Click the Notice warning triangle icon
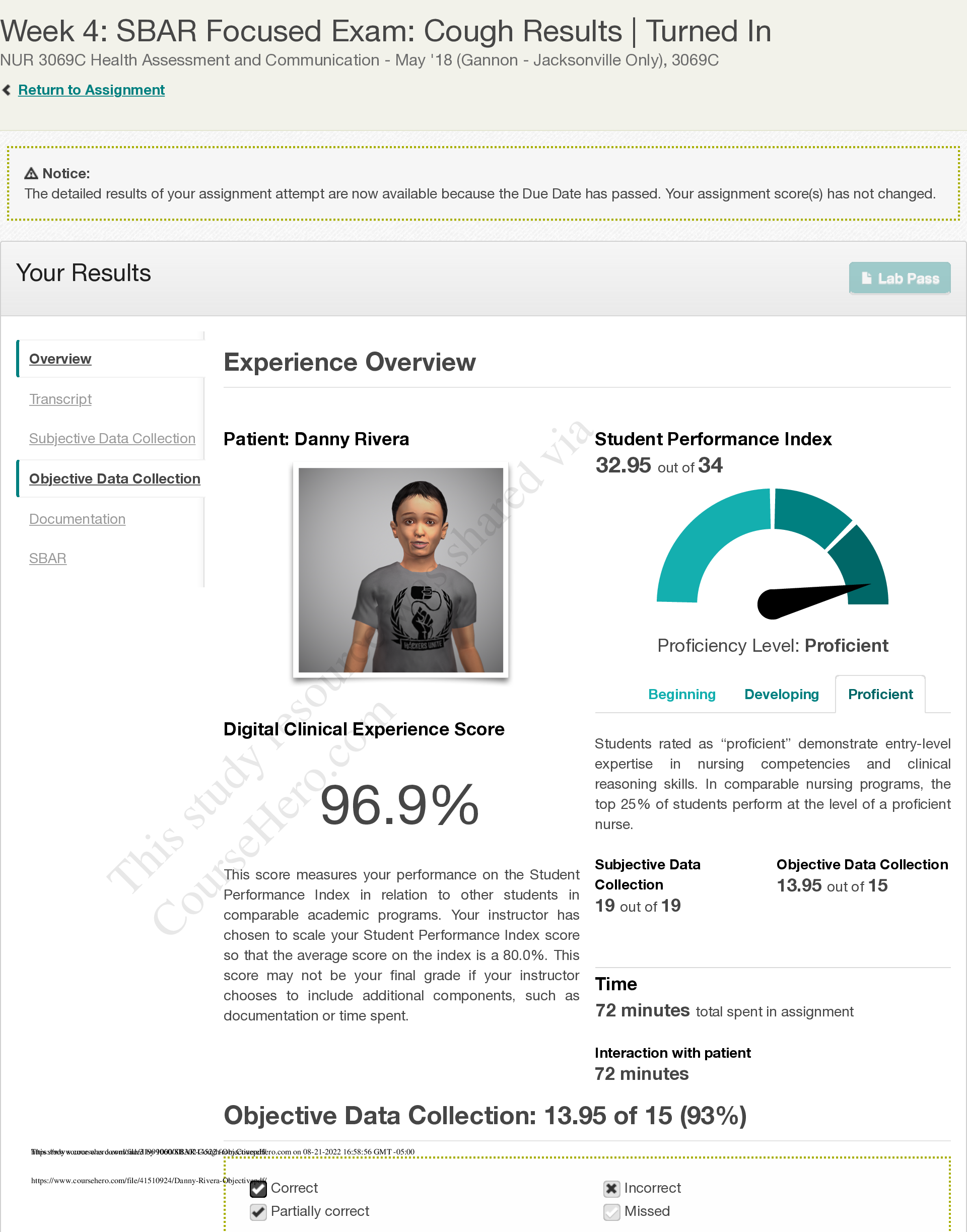 point(31,174)
